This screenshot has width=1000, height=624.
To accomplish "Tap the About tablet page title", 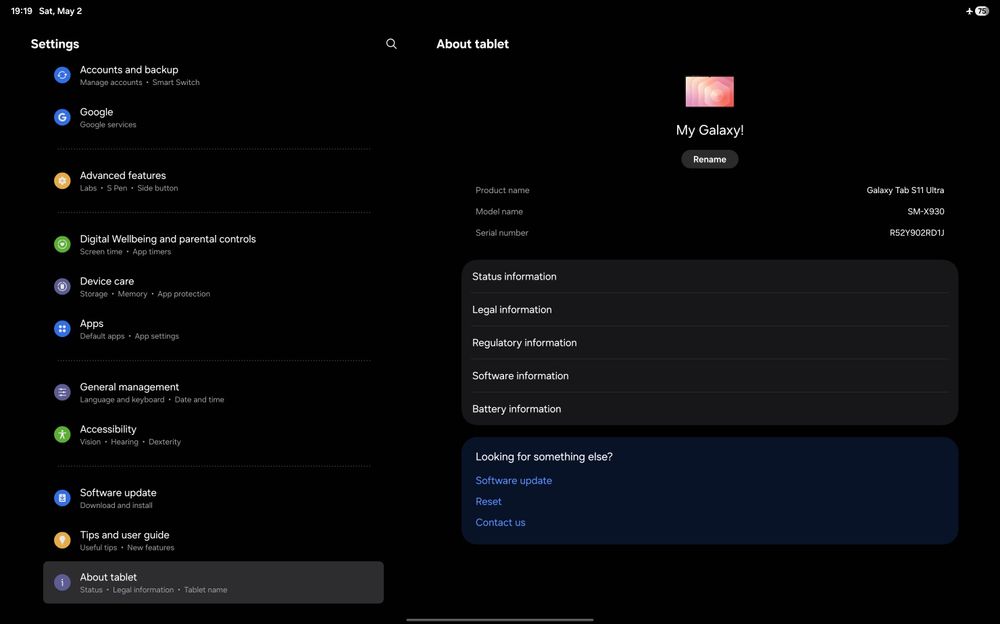I will click(473, 44).
